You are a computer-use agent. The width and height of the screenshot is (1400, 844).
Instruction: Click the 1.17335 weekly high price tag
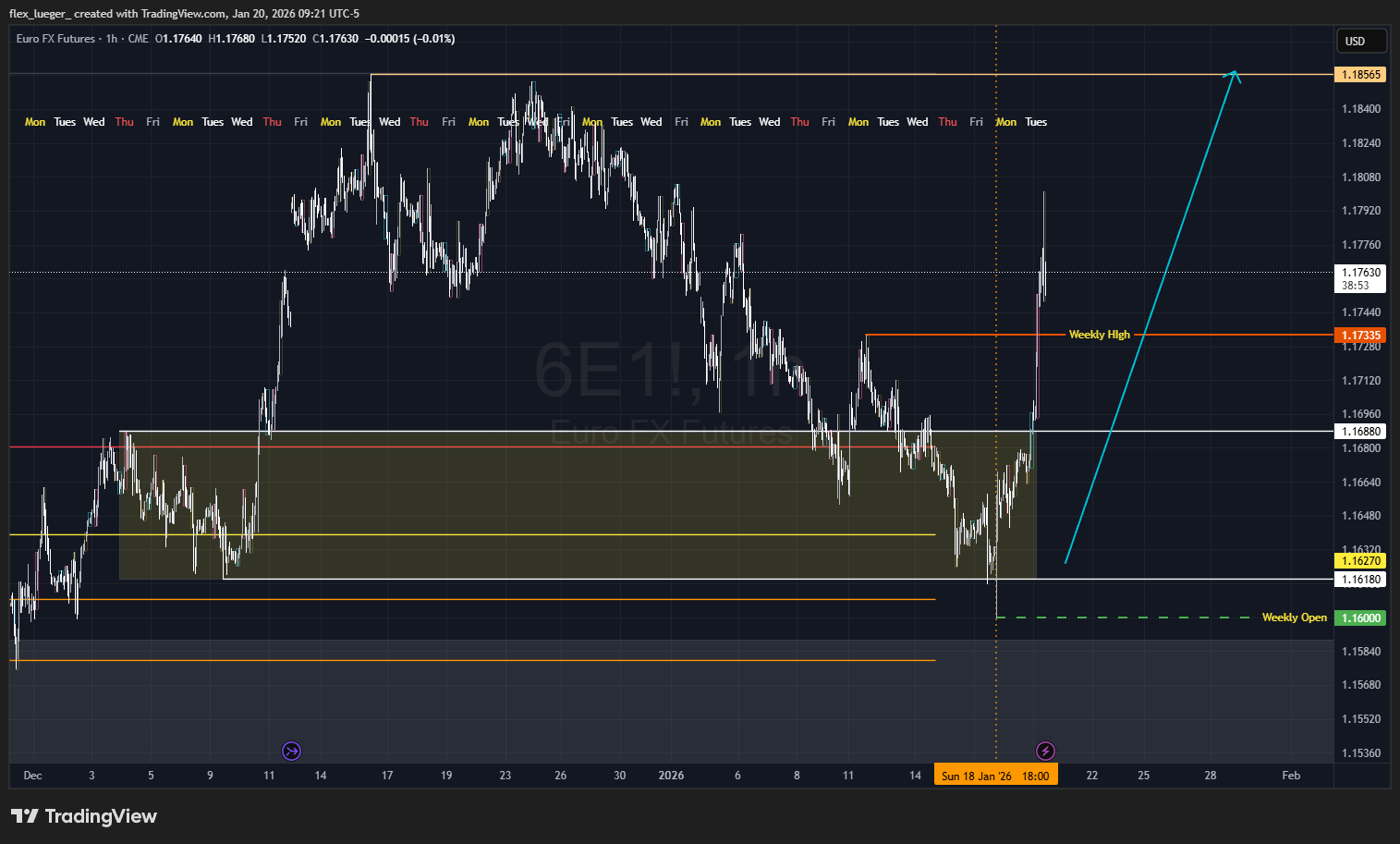(x=1360, y=336)
